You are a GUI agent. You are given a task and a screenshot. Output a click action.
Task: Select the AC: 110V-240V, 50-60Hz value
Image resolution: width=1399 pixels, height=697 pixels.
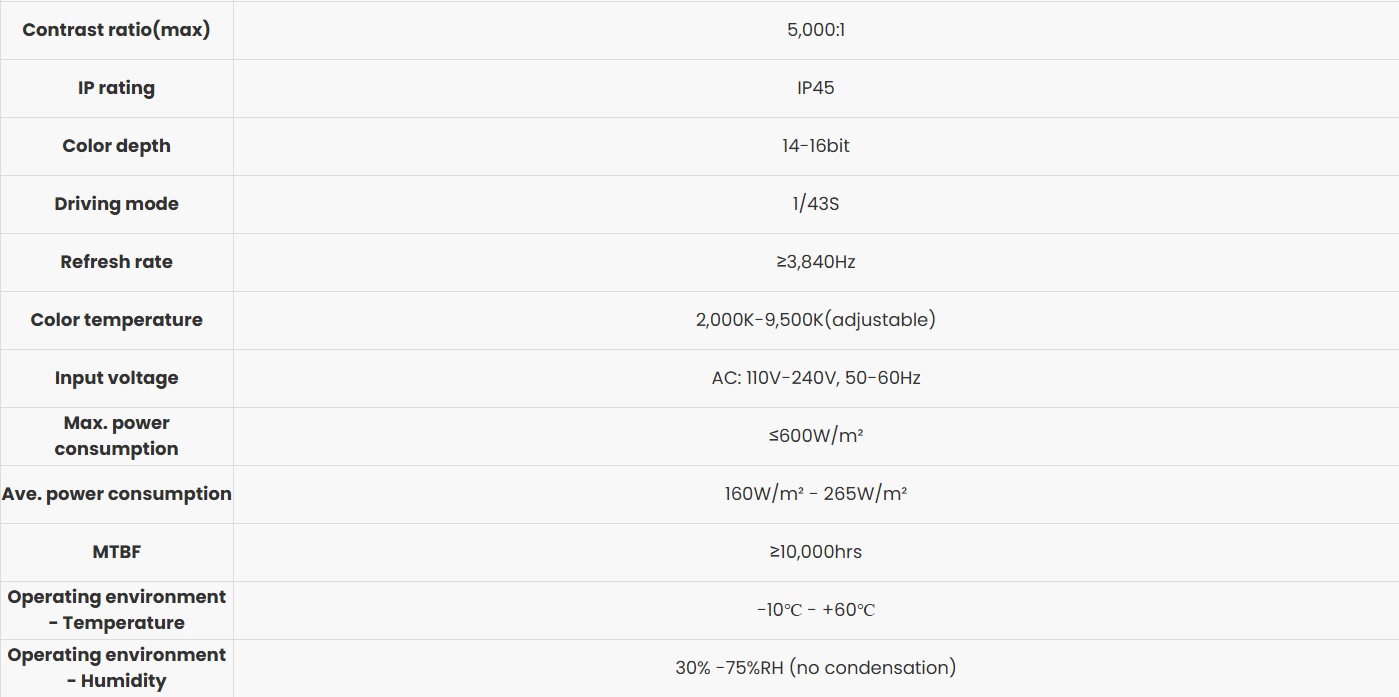(x=816, y=378)
